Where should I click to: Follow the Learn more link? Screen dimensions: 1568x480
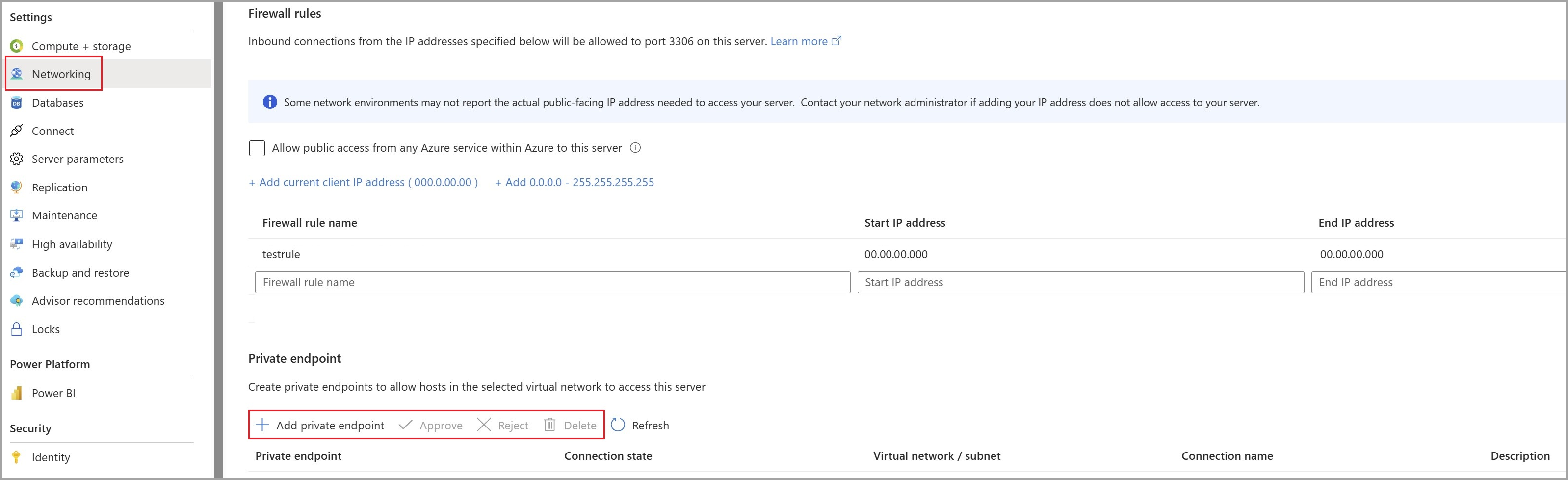point(799,41)
